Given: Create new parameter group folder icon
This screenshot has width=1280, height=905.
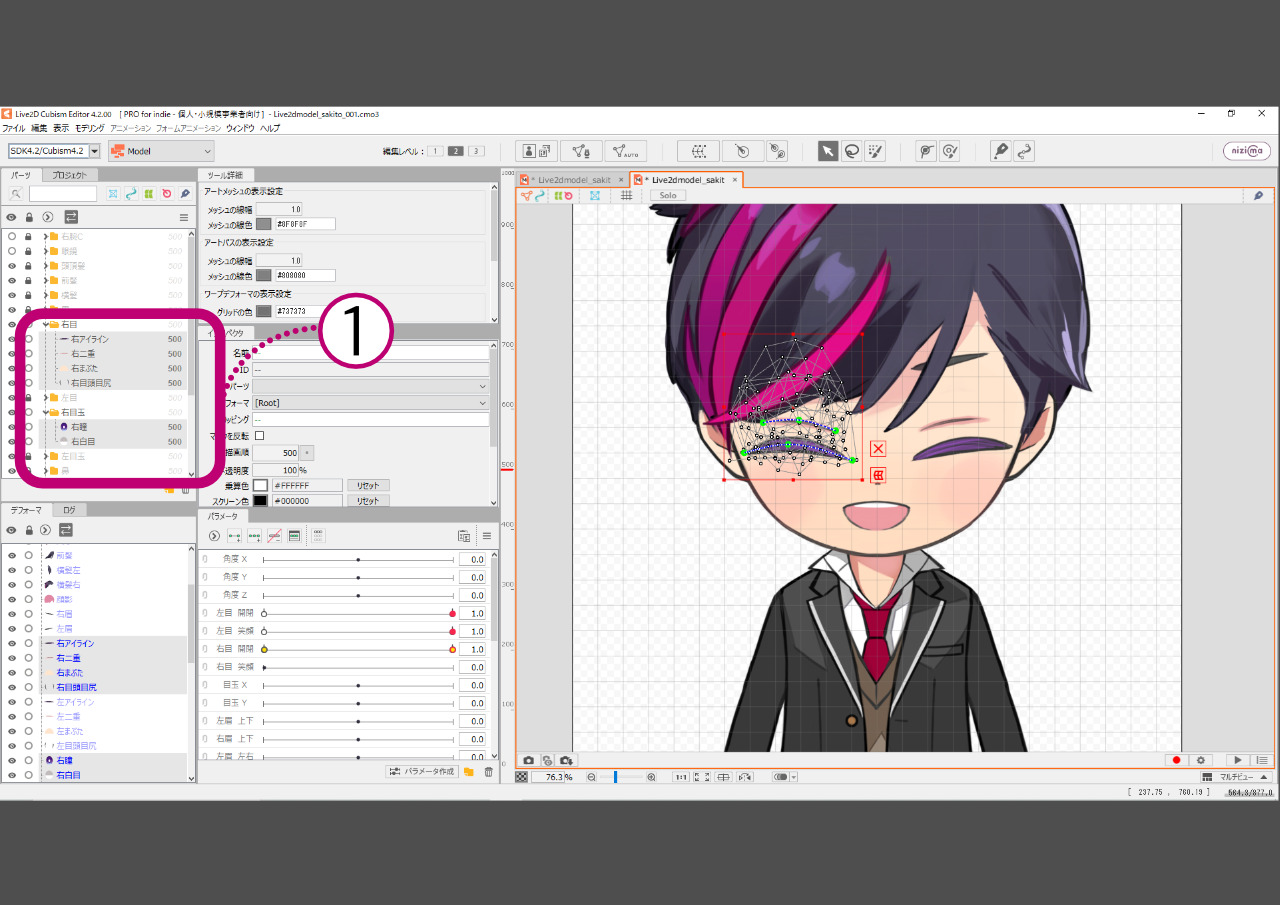Looking at the screenshot, I should tap(469, 772).
